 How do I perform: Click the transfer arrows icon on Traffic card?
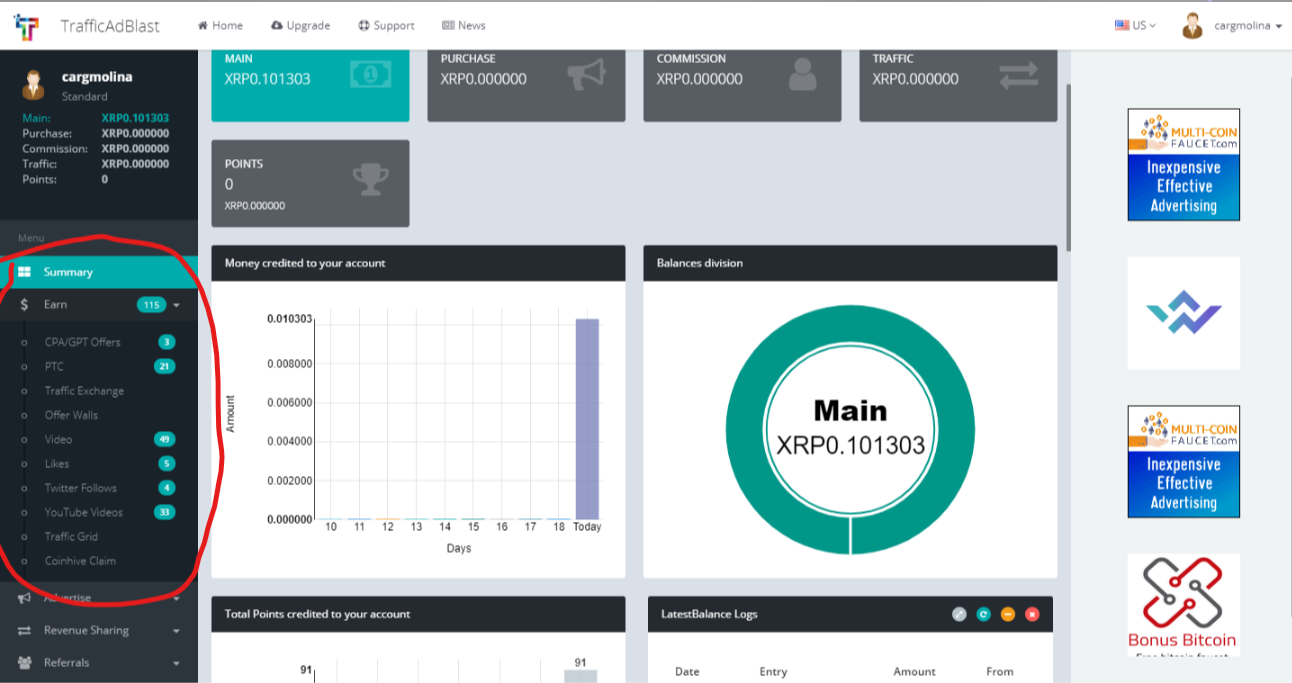click(x=1019, y=75)
